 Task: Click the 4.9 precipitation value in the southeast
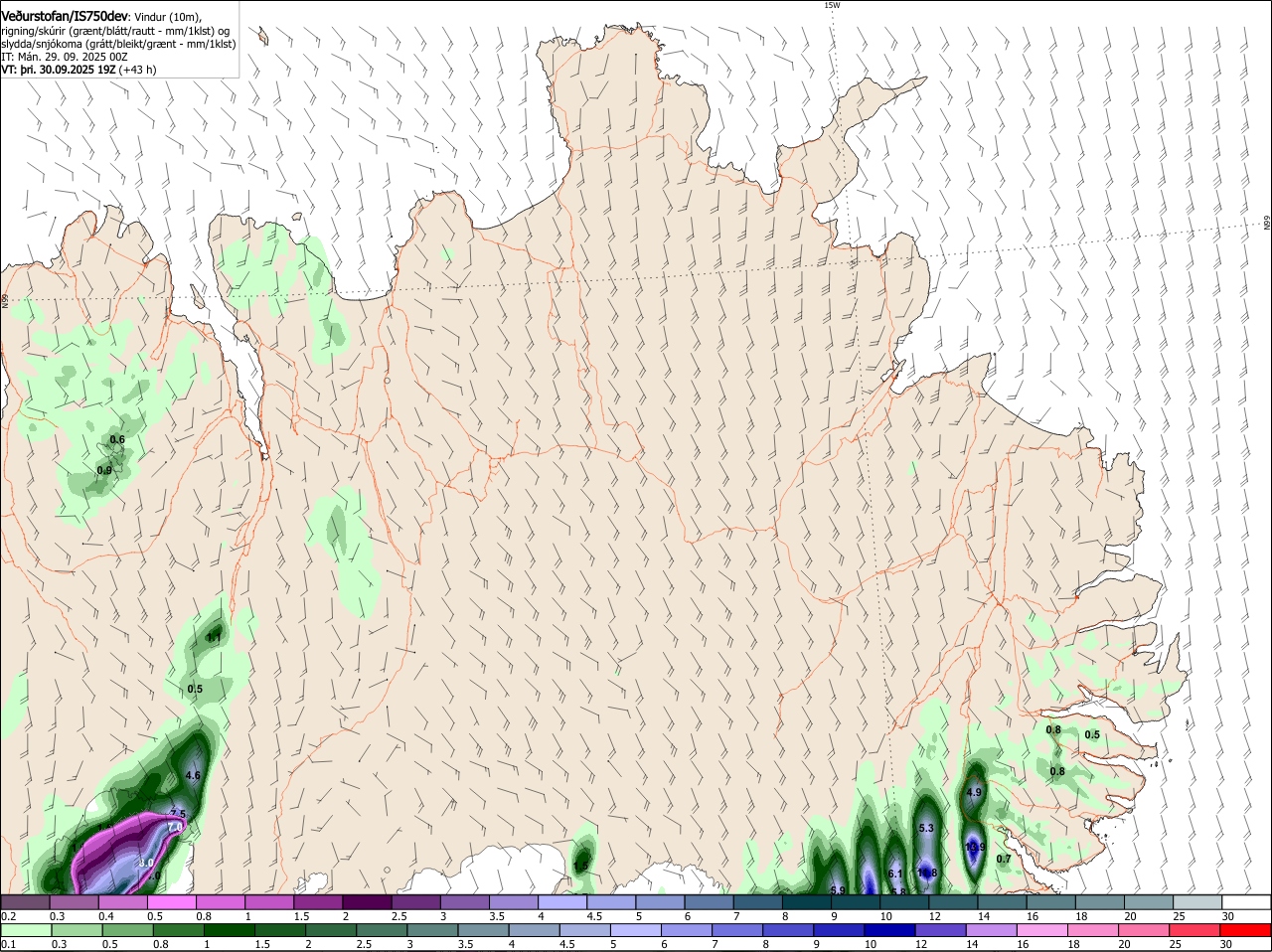974,792
